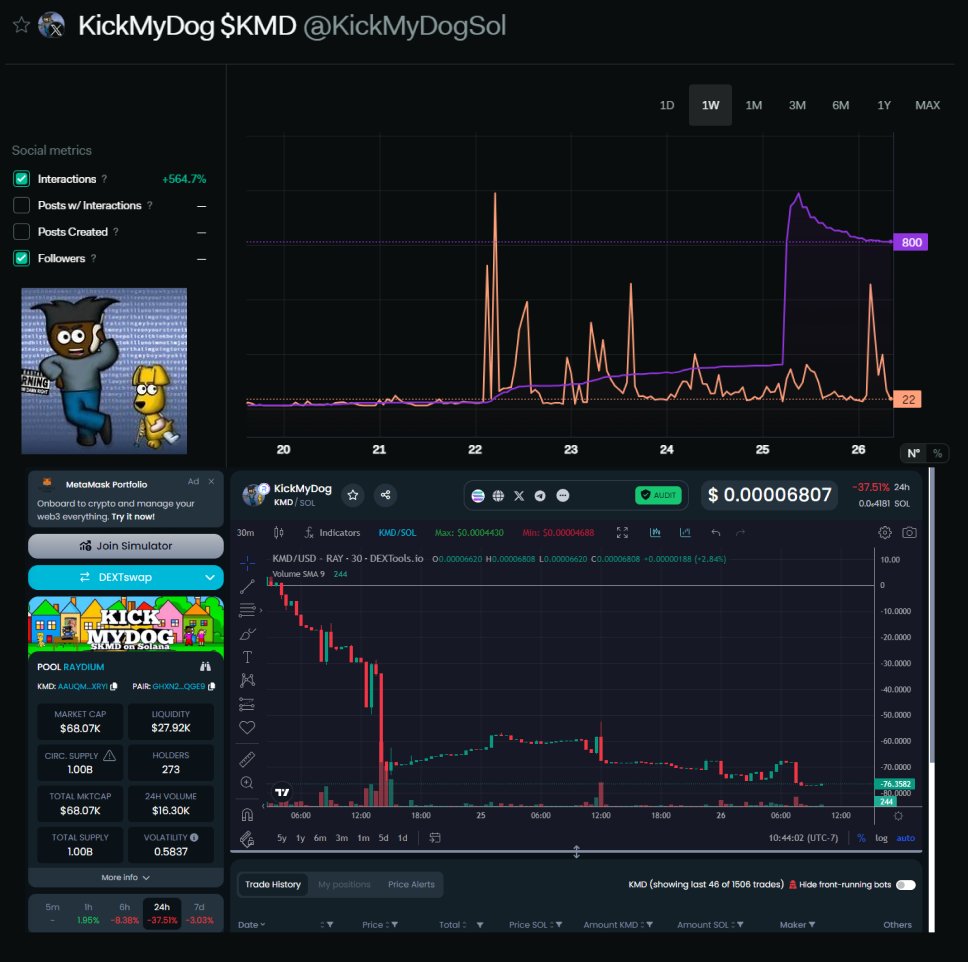Change candlestick chart style icon
Screen dimensions: 968x962
click(x=278, y=532)
